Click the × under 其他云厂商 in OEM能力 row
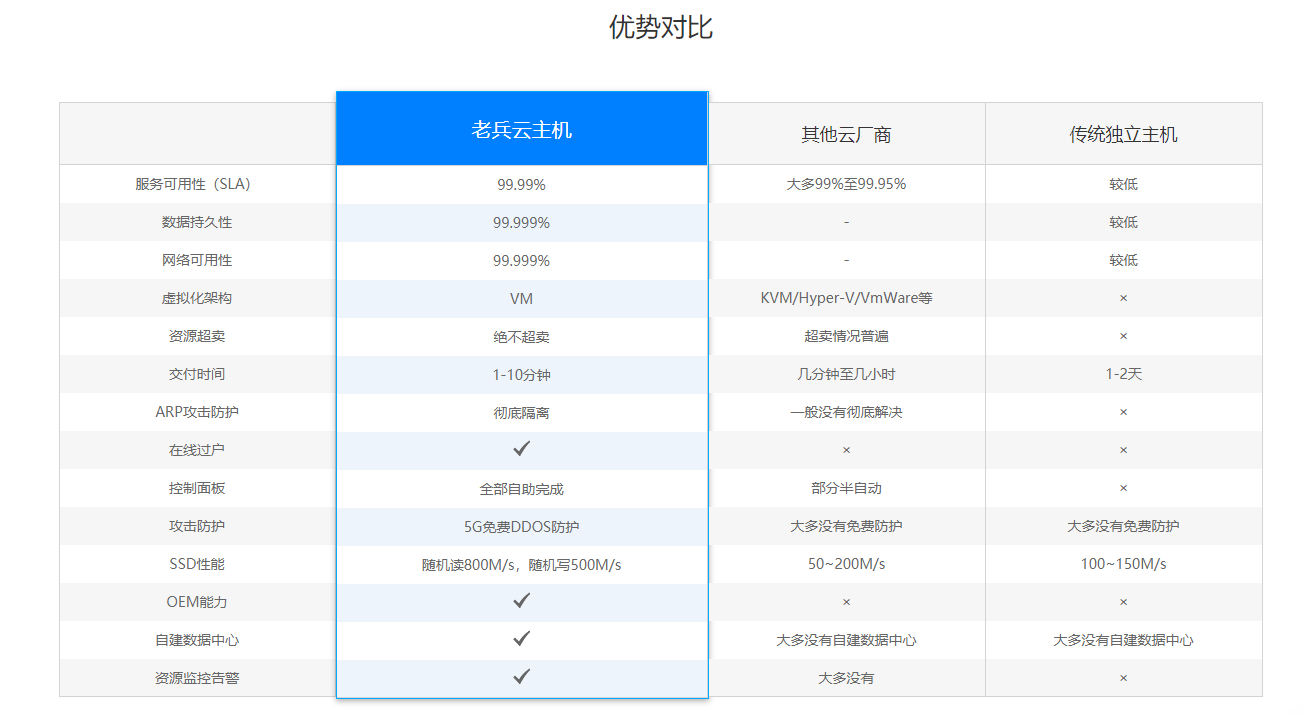 pyautogui.click(x=846, y=602)
